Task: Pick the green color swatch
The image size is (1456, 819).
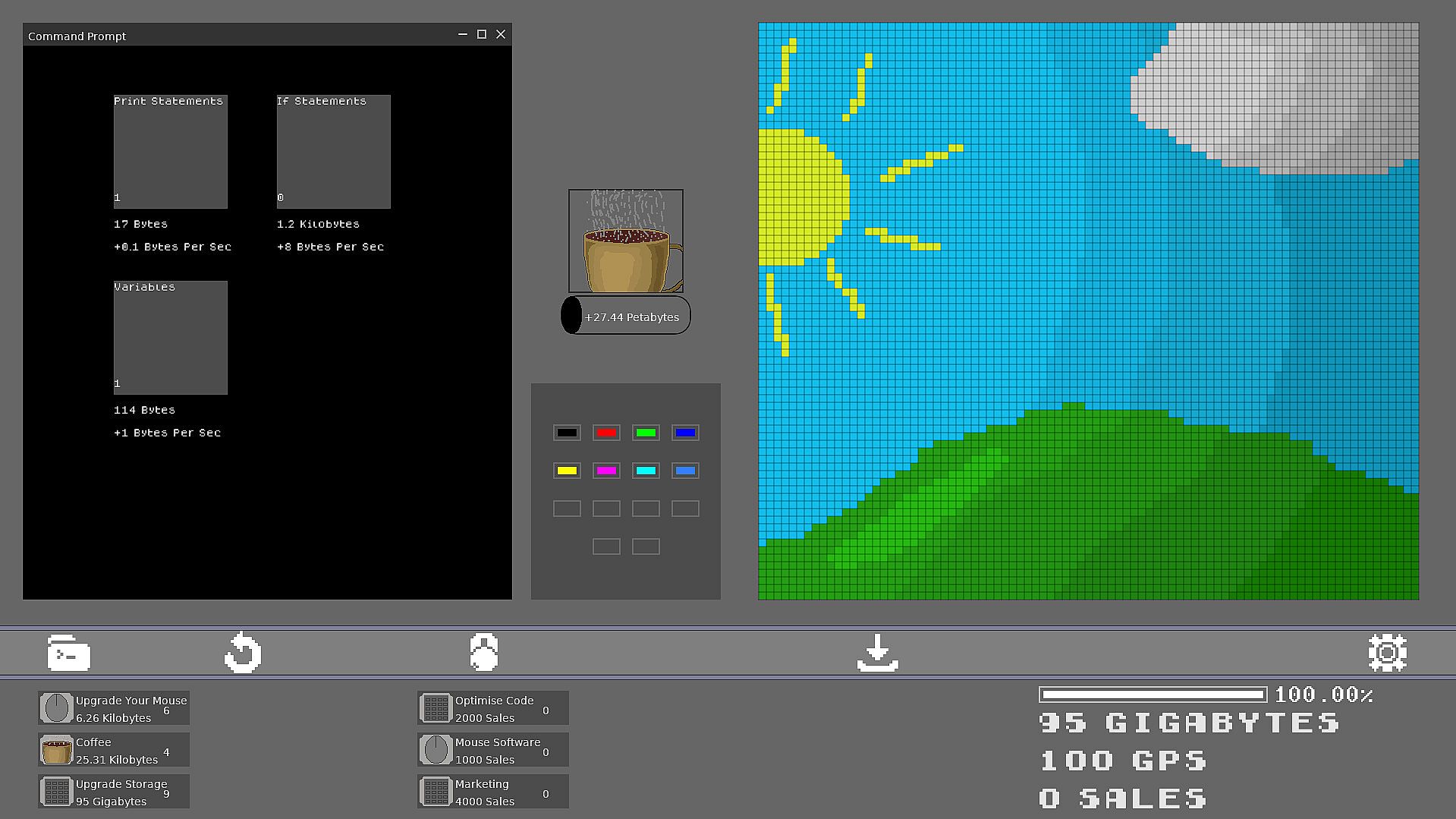Action: coord(646,433)
